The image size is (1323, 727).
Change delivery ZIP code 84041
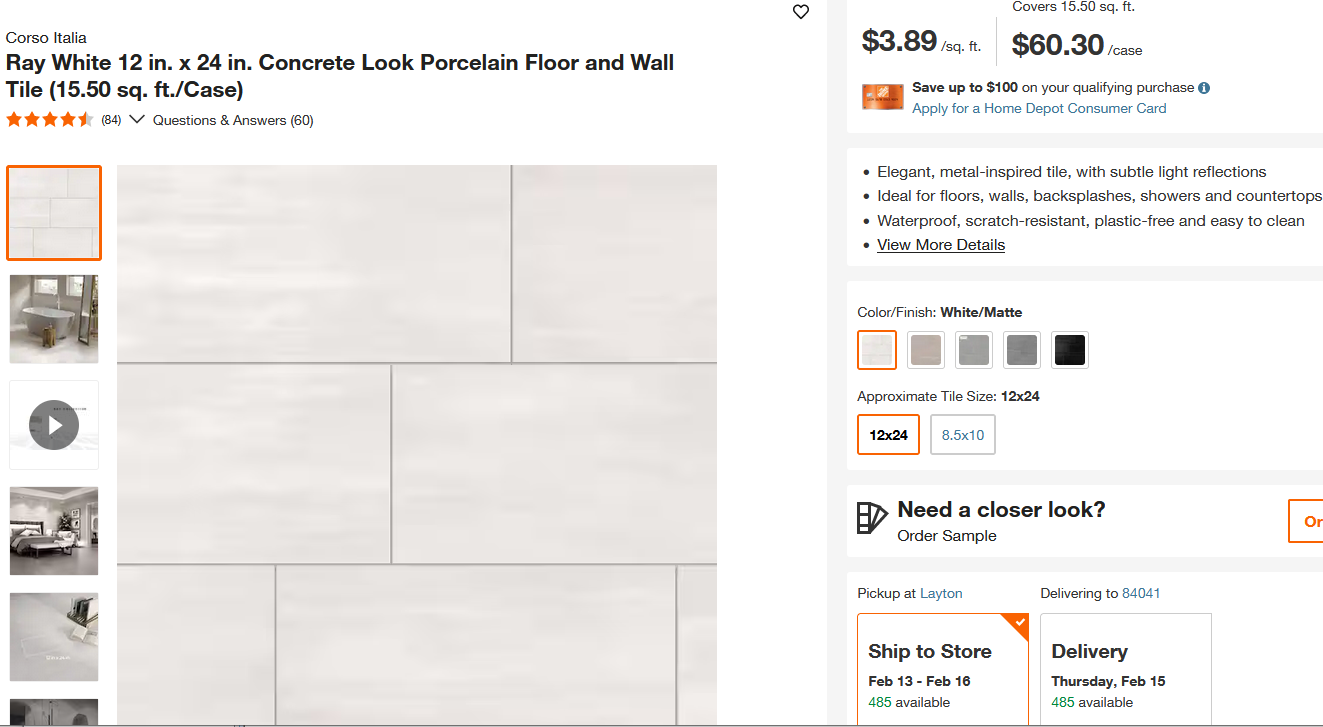pyautogui.click(x=1141, y=593)
